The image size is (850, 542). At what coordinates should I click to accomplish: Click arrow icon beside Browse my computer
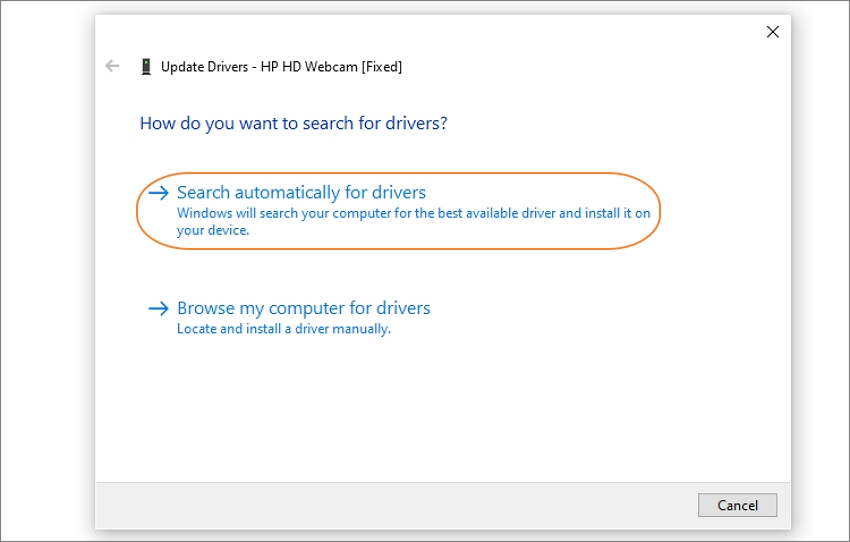pos(158,308)
